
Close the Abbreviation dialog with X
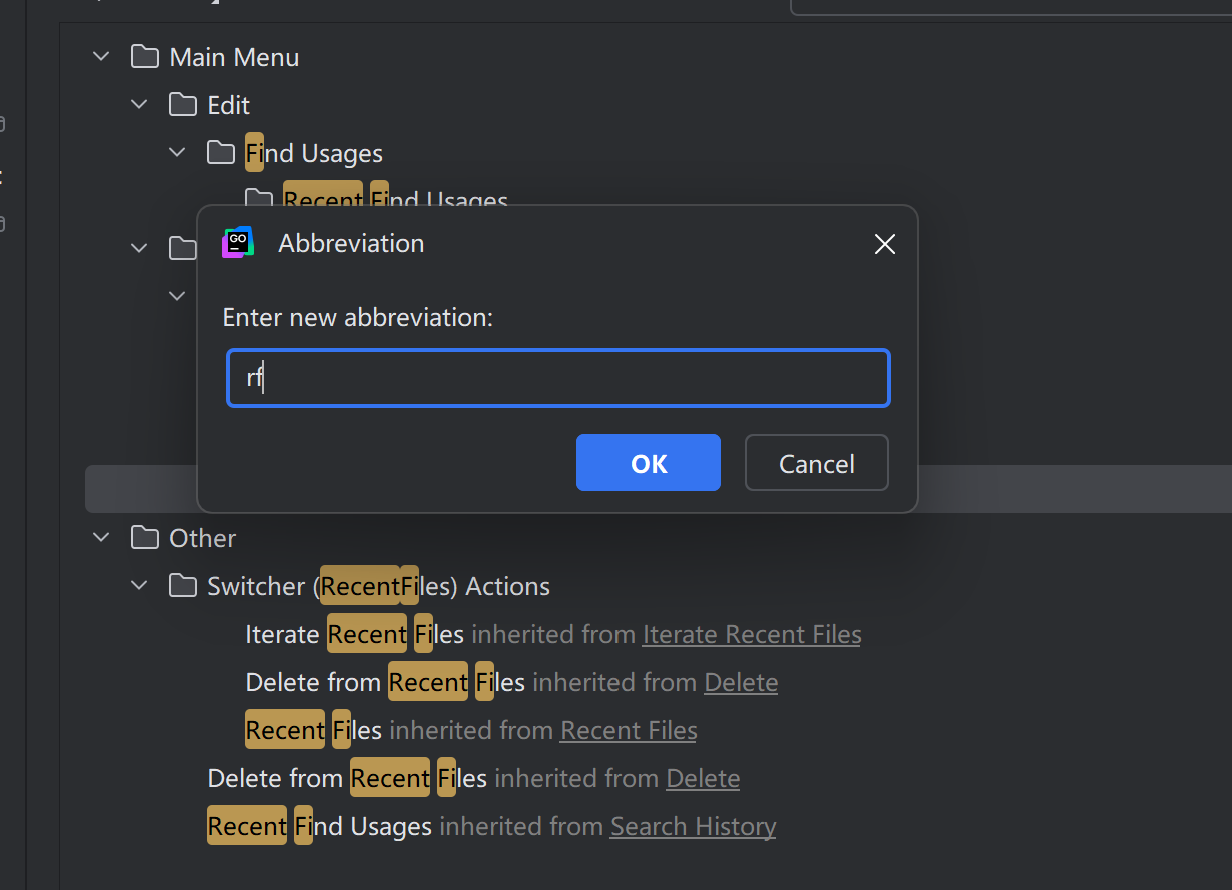884,244
